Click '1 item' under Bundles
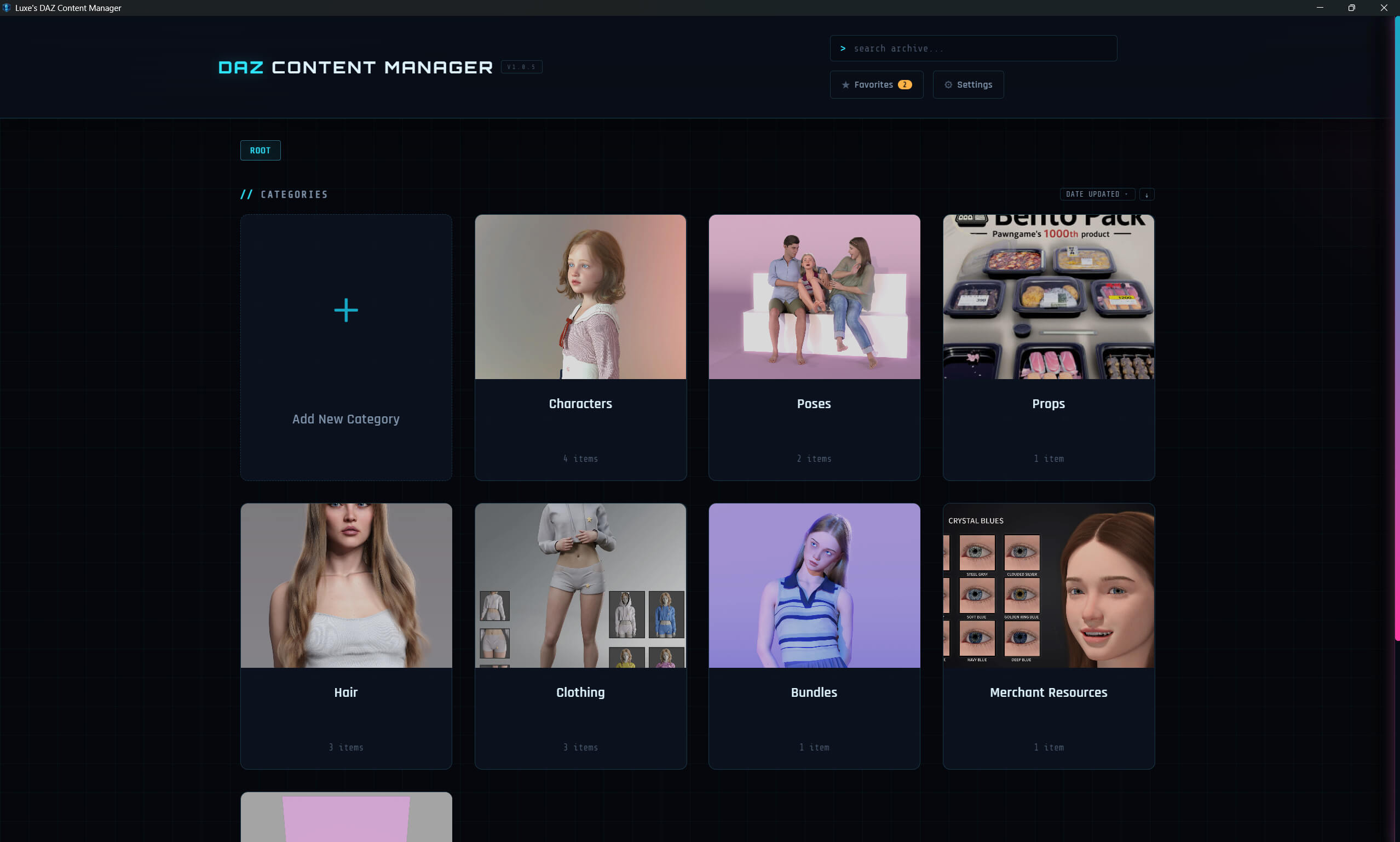This screenshot has width=1400, height=842. pyautogui.click(x=814, y=747)
